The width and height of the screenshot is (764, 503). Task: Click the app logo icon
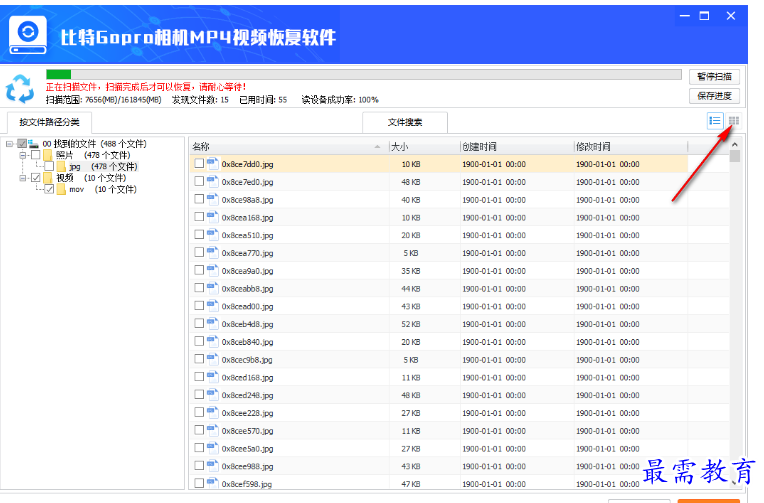point(28,35)
